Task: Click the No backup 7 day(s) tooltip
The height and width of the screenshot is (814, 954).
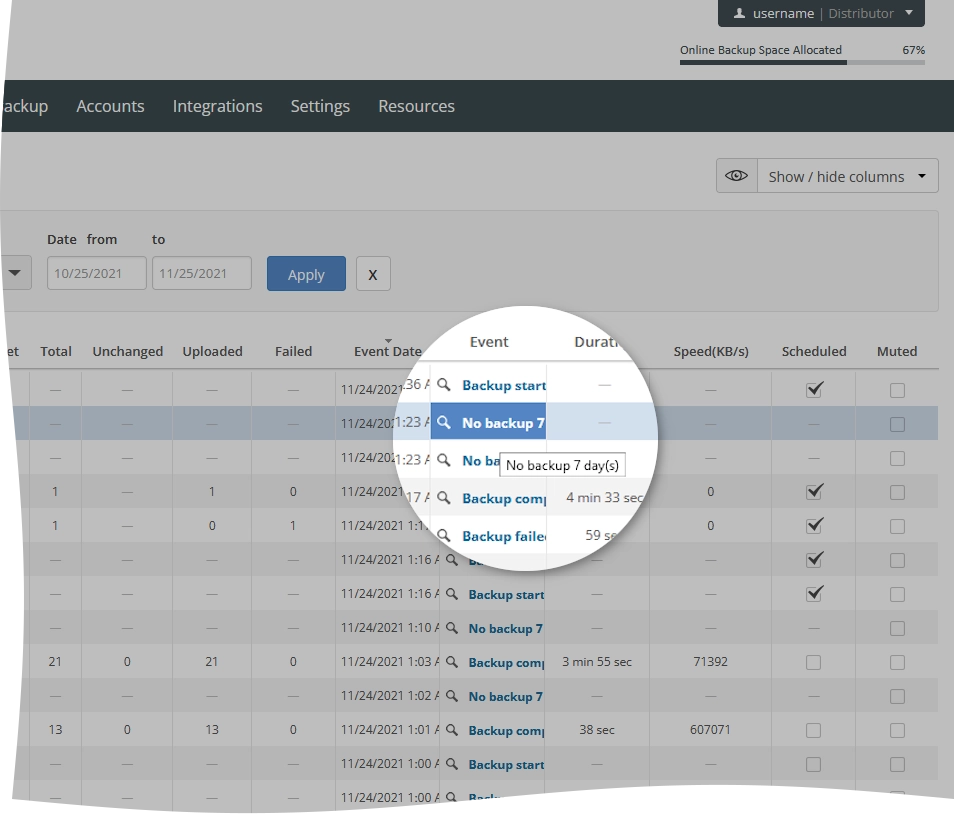Action: [562, 465]
